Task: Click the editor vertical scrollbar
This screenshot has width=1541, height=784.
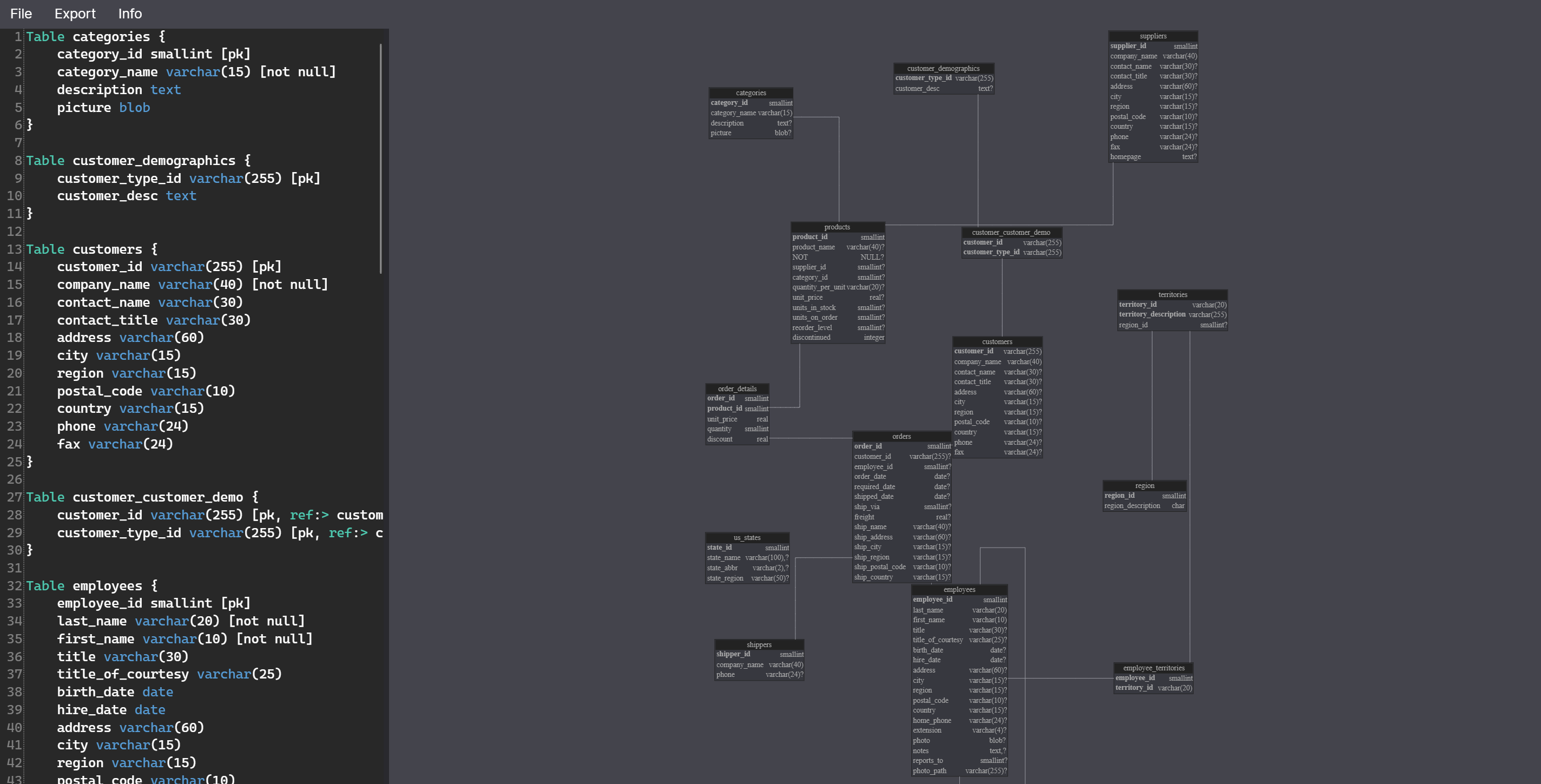Action: 380,159
